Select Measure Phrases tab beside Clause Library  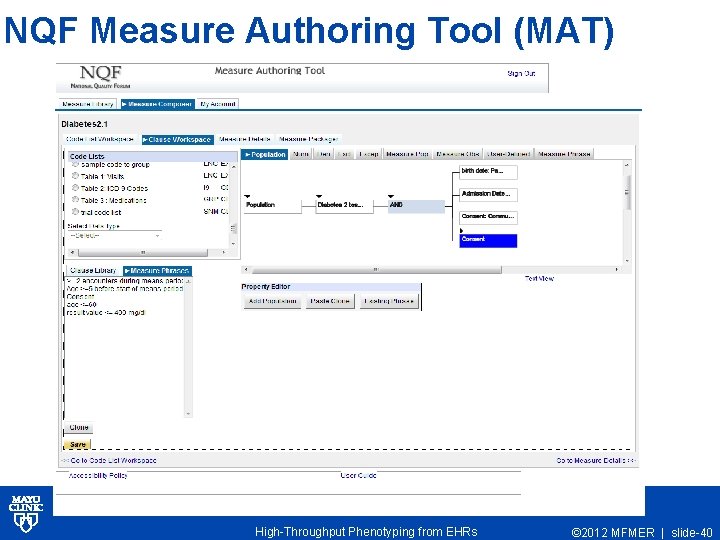(x=157, y=270)
